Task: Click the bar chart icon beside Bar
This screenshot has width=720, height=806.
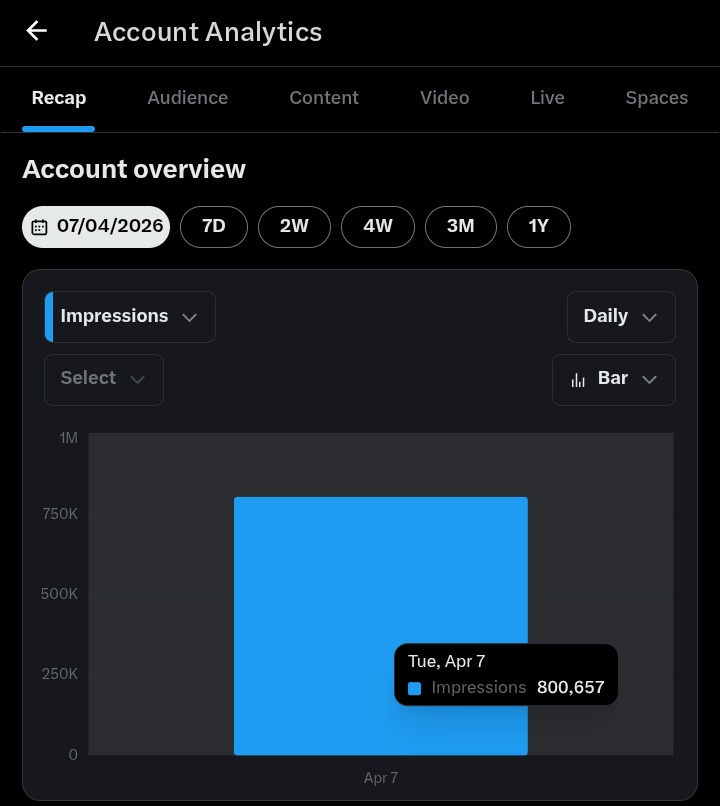Action: [578, 380]
